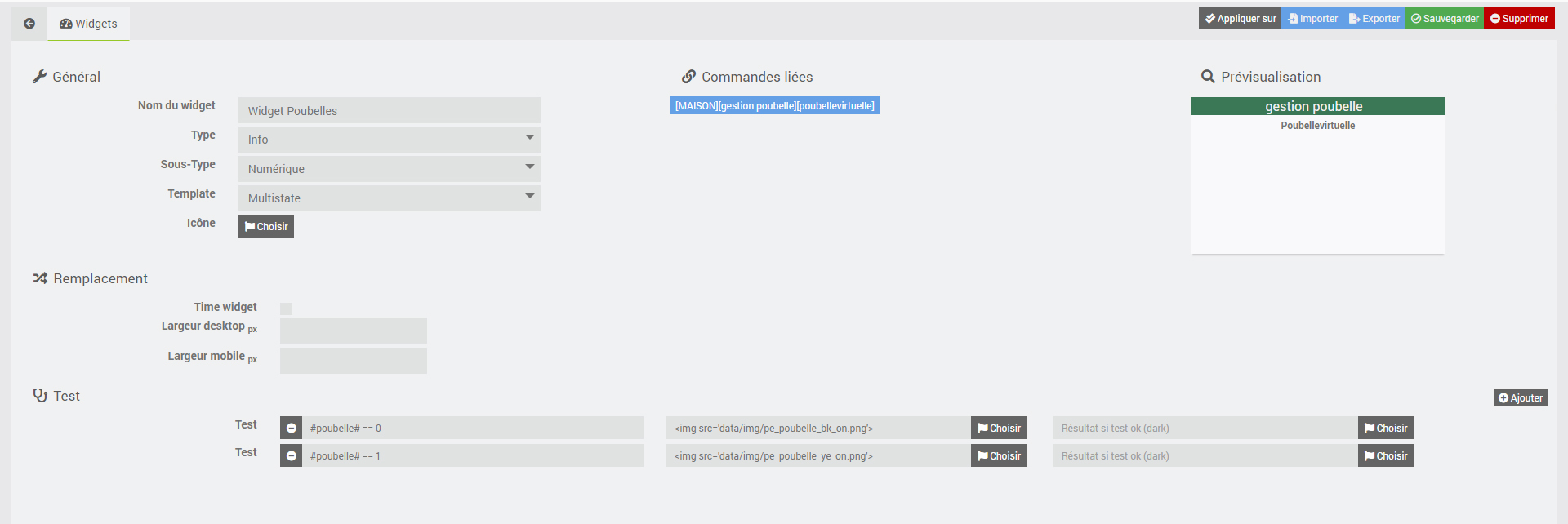Click the Remplacement shuffle icon
This screenshot has height=524, width=1568.
[40, 278]
